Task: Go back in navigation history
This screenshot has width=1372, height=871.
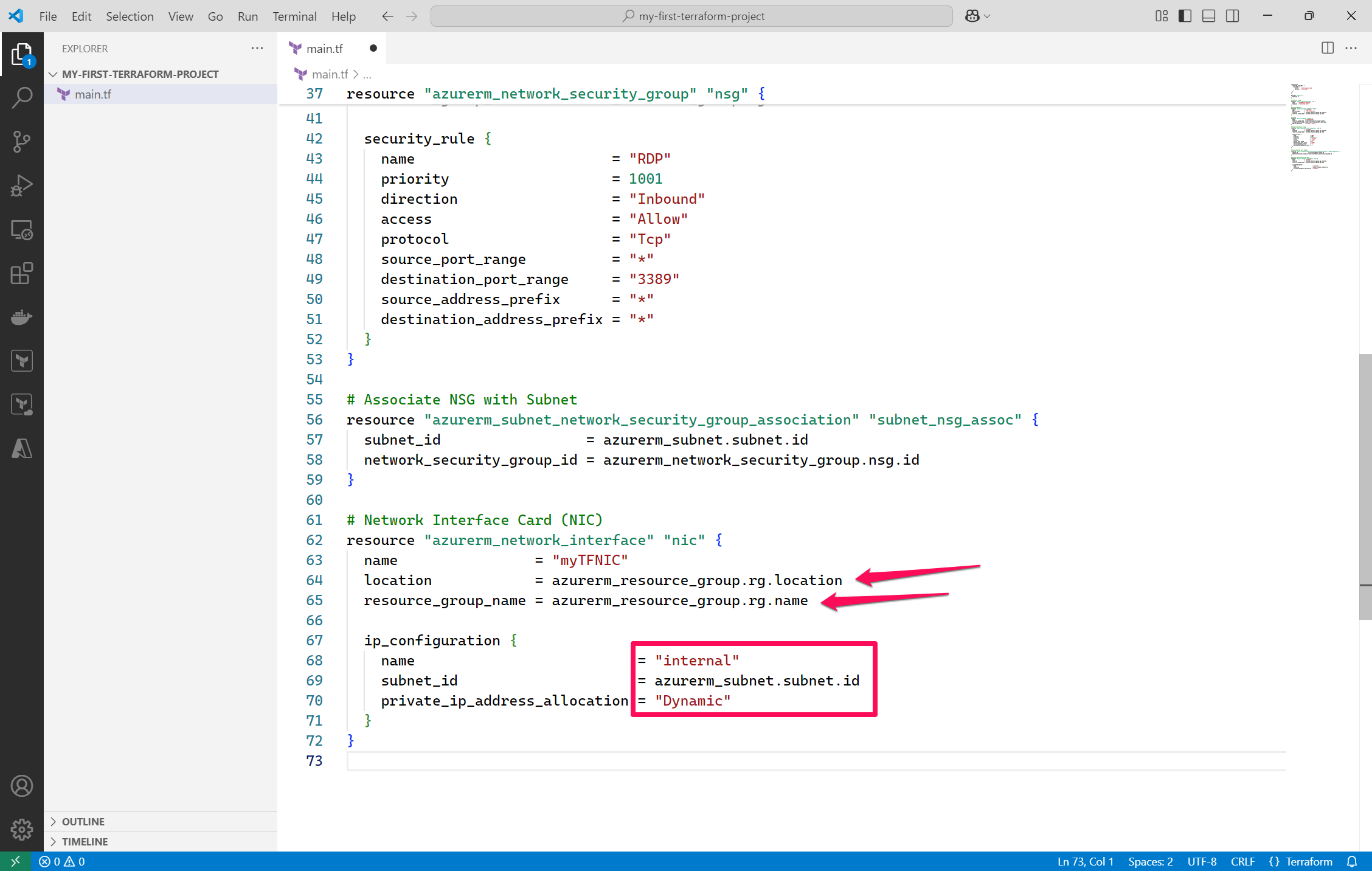Action: pyautogui.click(x=387, y=16)
